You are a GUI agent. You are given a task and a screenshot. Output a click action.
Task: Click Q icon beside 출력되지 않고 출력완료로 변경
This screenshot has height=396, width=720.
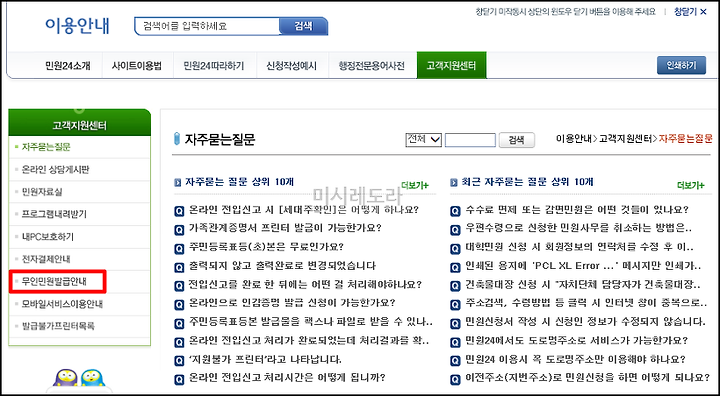(x=179, y=267)
